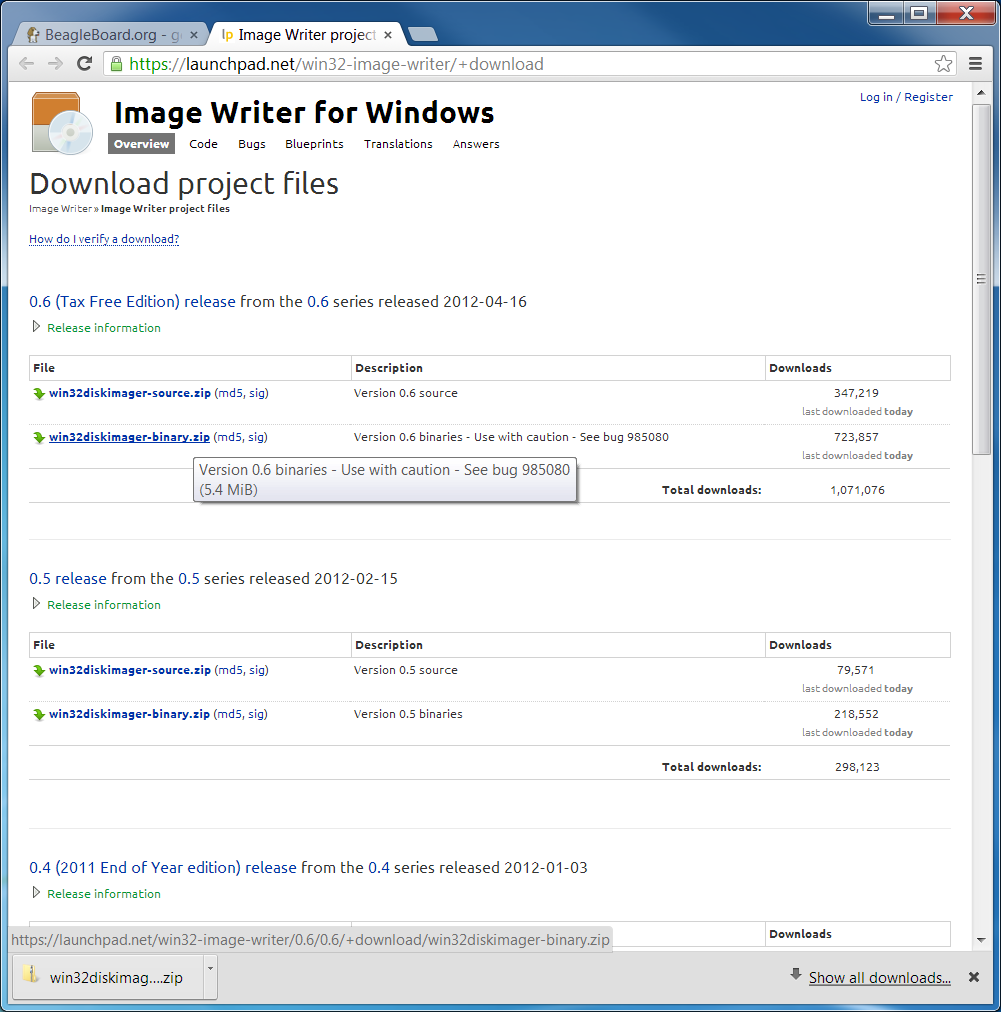This screenshot has width=1001, height=1012.
Task: Download win32diskimager-binary.zip for version 0.6
Action: coord(129,437)
